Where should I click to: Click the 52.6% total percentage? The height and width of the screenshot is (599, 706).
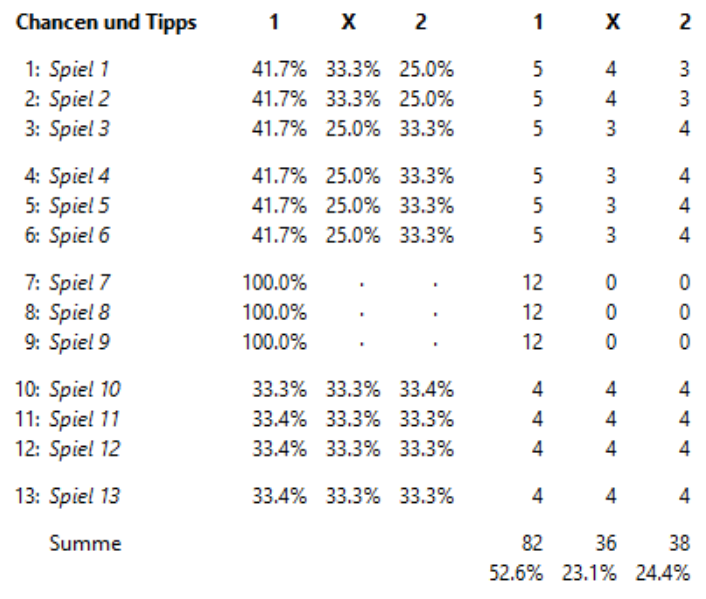click(x=516, y=573)
